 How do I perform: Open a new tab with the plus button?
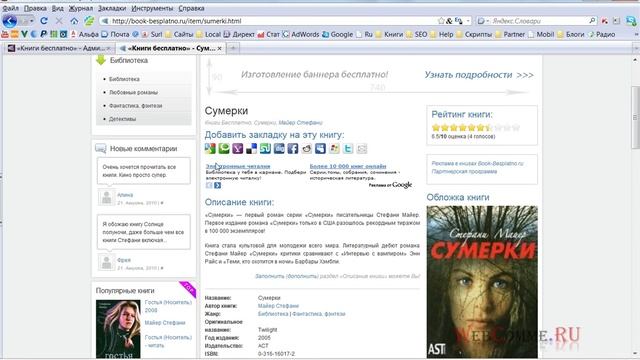(x=233, y=48)
